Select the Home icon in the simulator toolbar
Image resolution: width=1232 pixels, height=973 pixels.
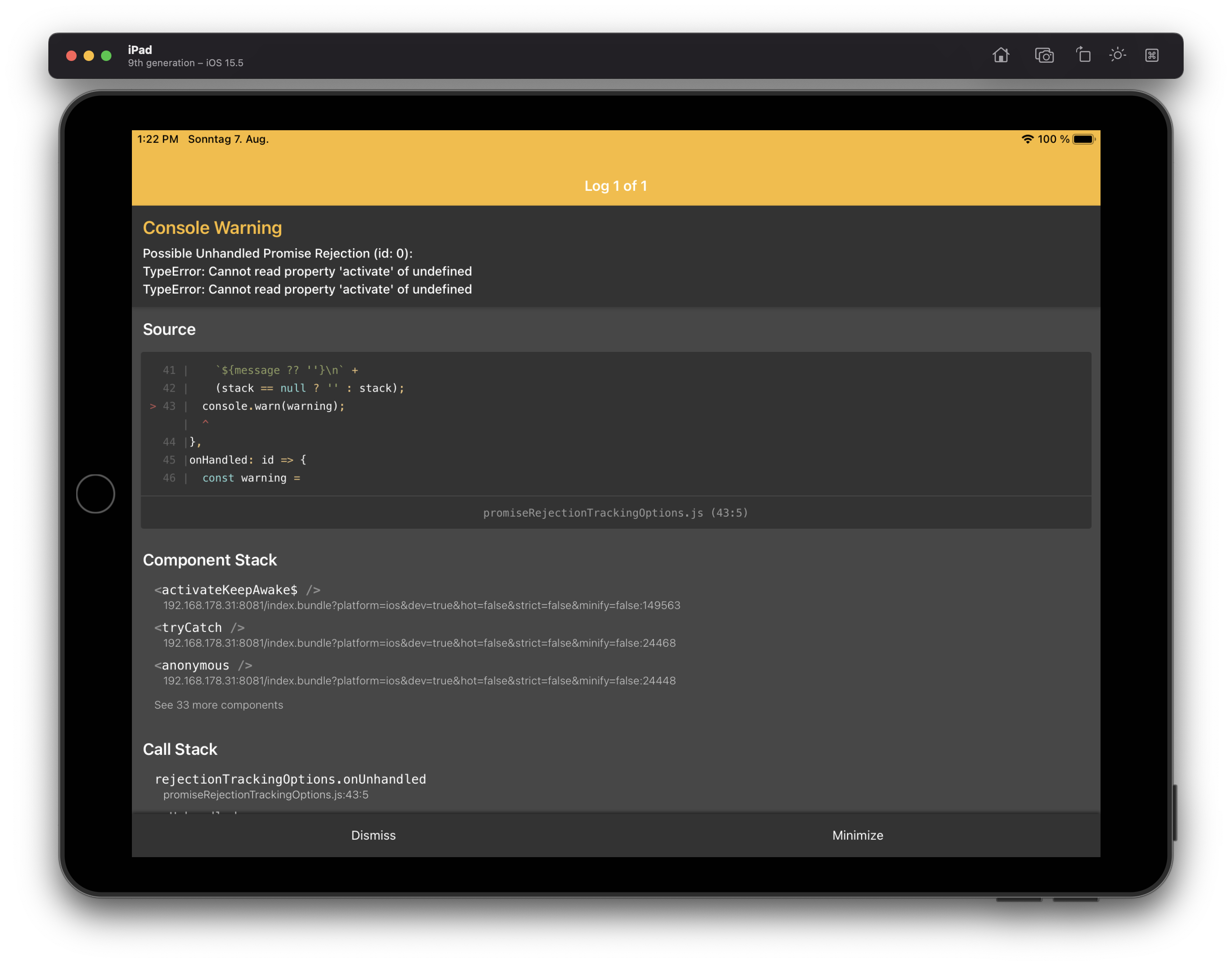click(x=1001, y=55)
